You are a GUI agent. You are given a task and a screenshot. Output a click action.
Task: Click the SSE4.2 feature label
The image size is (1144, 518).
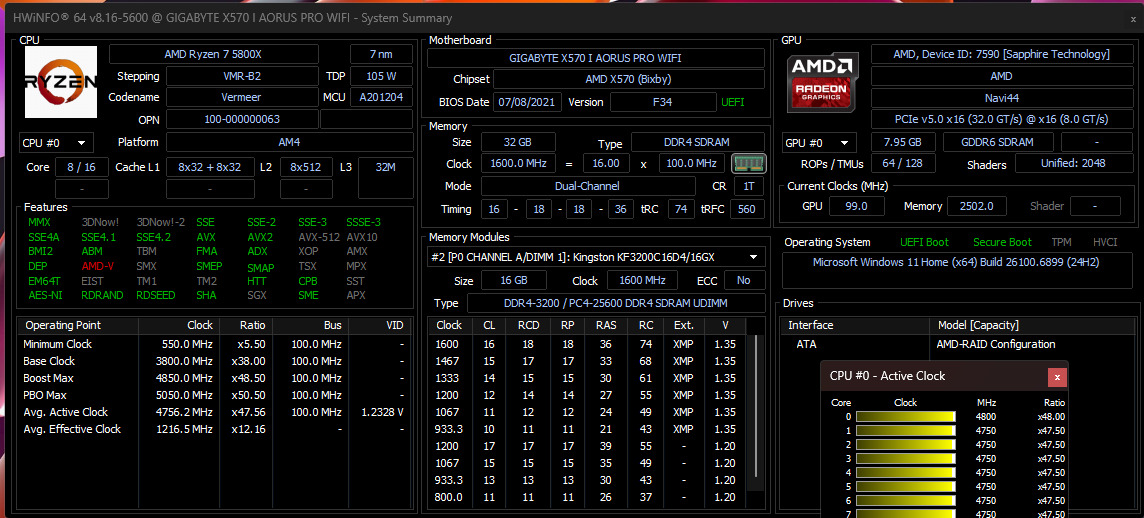point(152,237)
